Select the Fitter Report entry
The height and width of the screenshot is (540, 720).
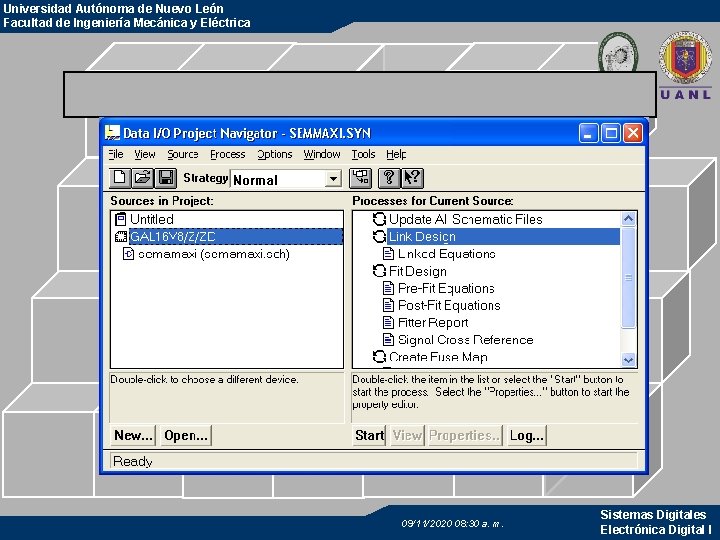coord(433,322)
